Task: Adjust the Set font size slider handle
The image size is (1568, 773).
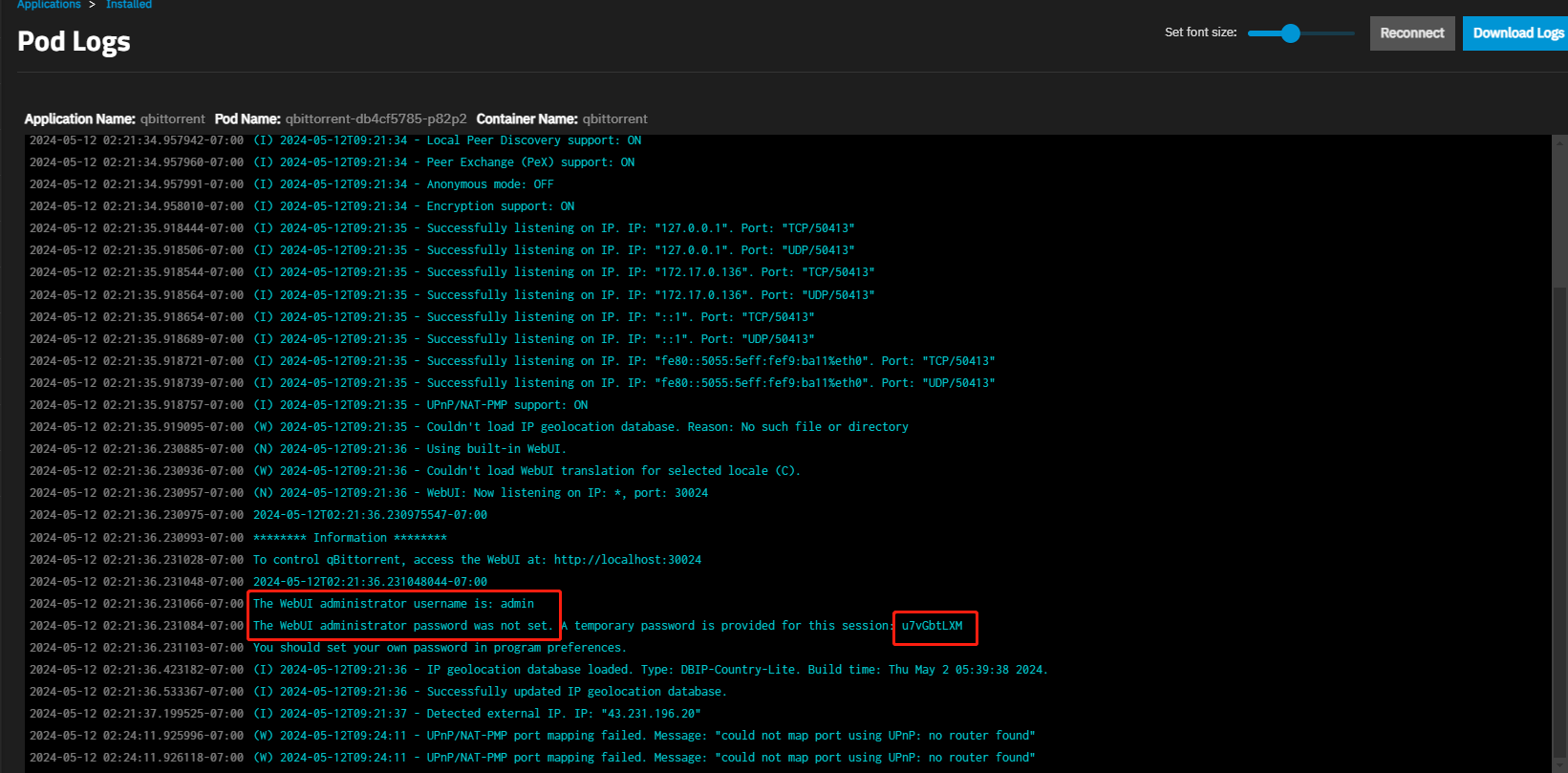Action: tap(1291, 33)
